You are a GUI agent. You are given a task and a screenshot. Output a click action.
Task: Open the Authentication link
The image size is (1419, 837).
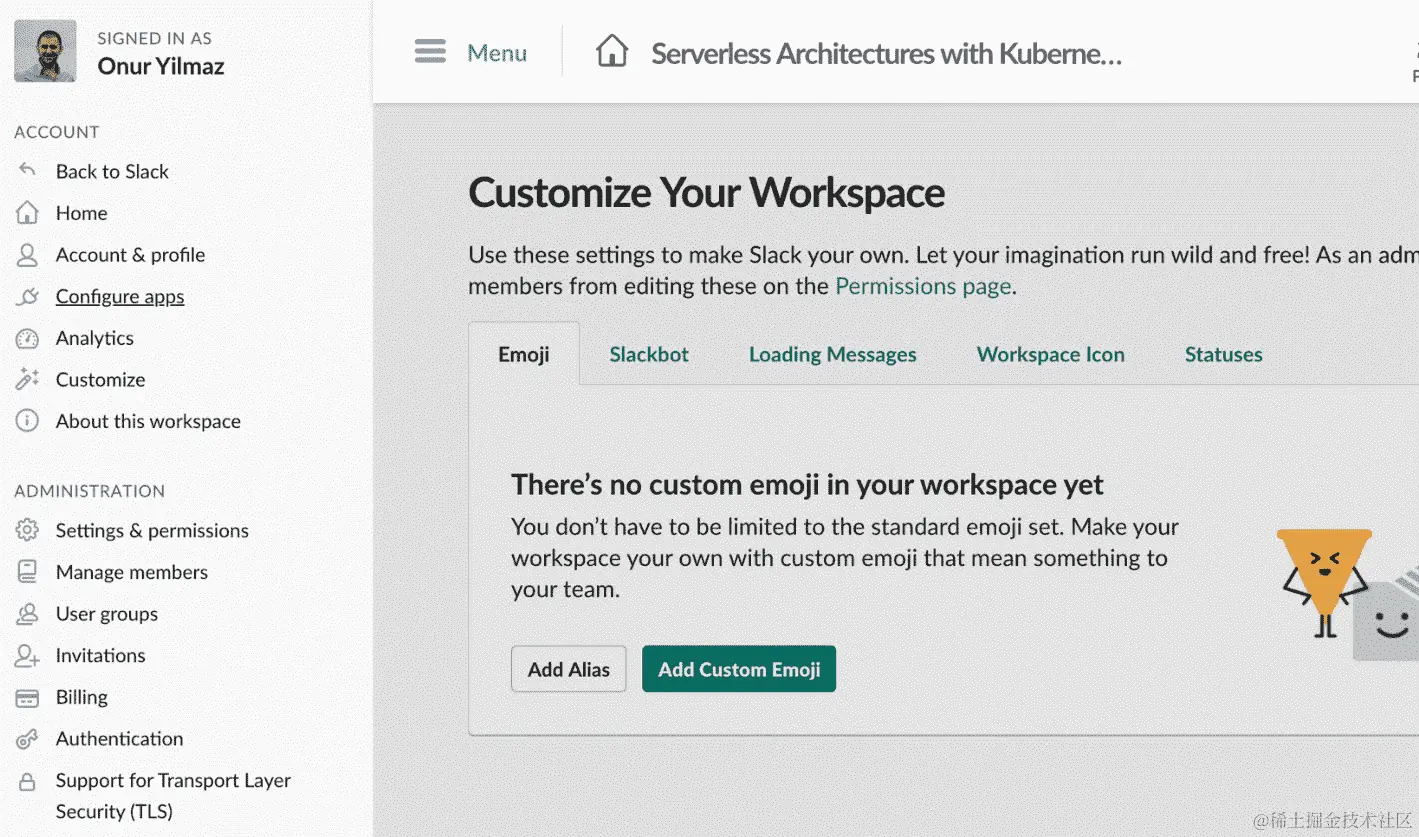coord(119,739)
